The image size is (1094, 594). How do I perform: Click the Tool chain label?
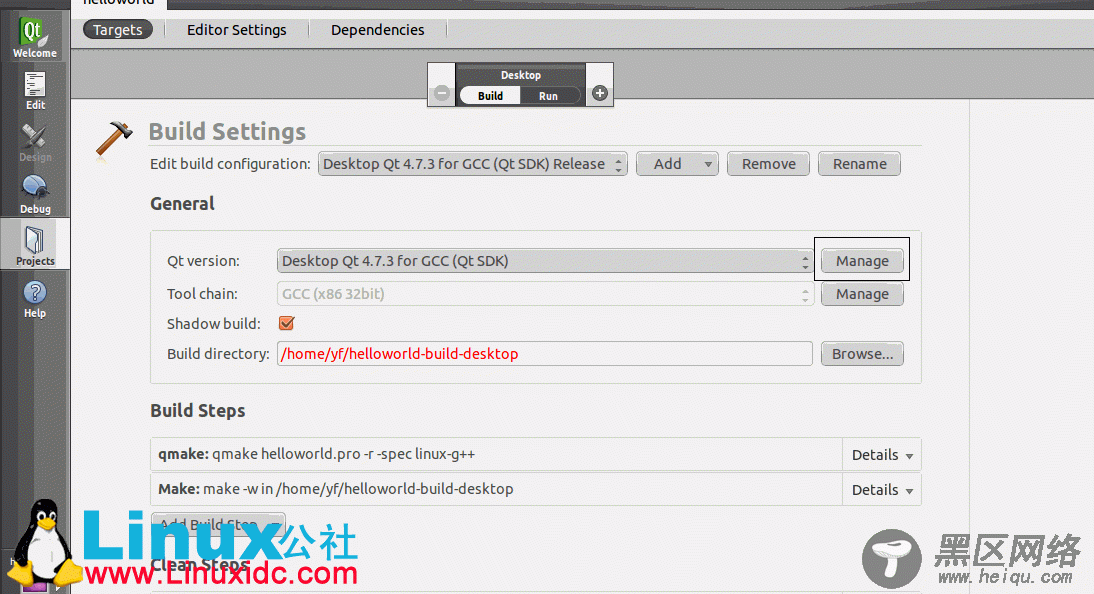pos(202,294)
